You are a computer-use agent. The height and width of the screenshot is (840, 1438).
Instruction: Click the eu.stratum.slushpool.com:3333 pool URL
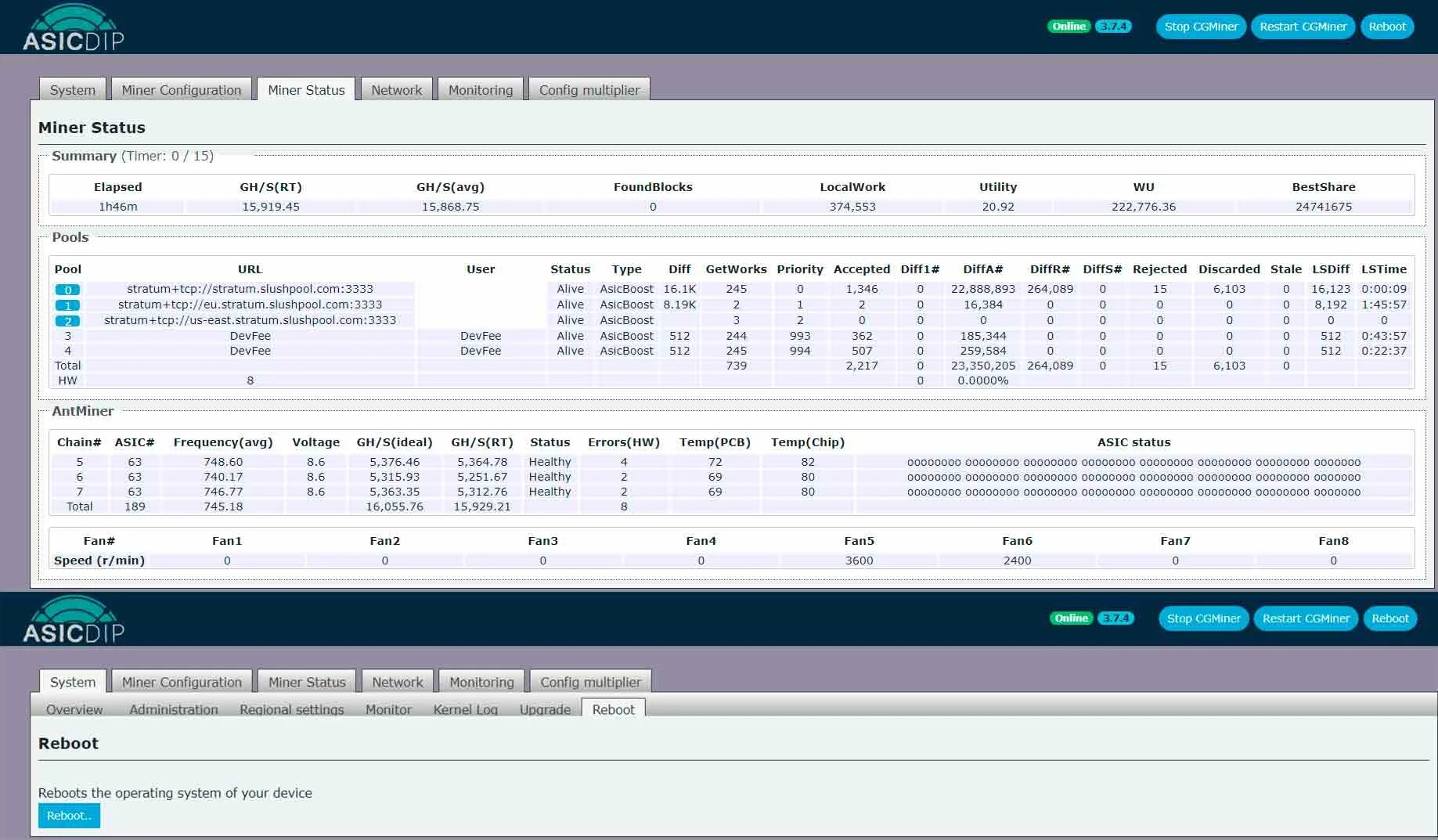click(250, 305)
